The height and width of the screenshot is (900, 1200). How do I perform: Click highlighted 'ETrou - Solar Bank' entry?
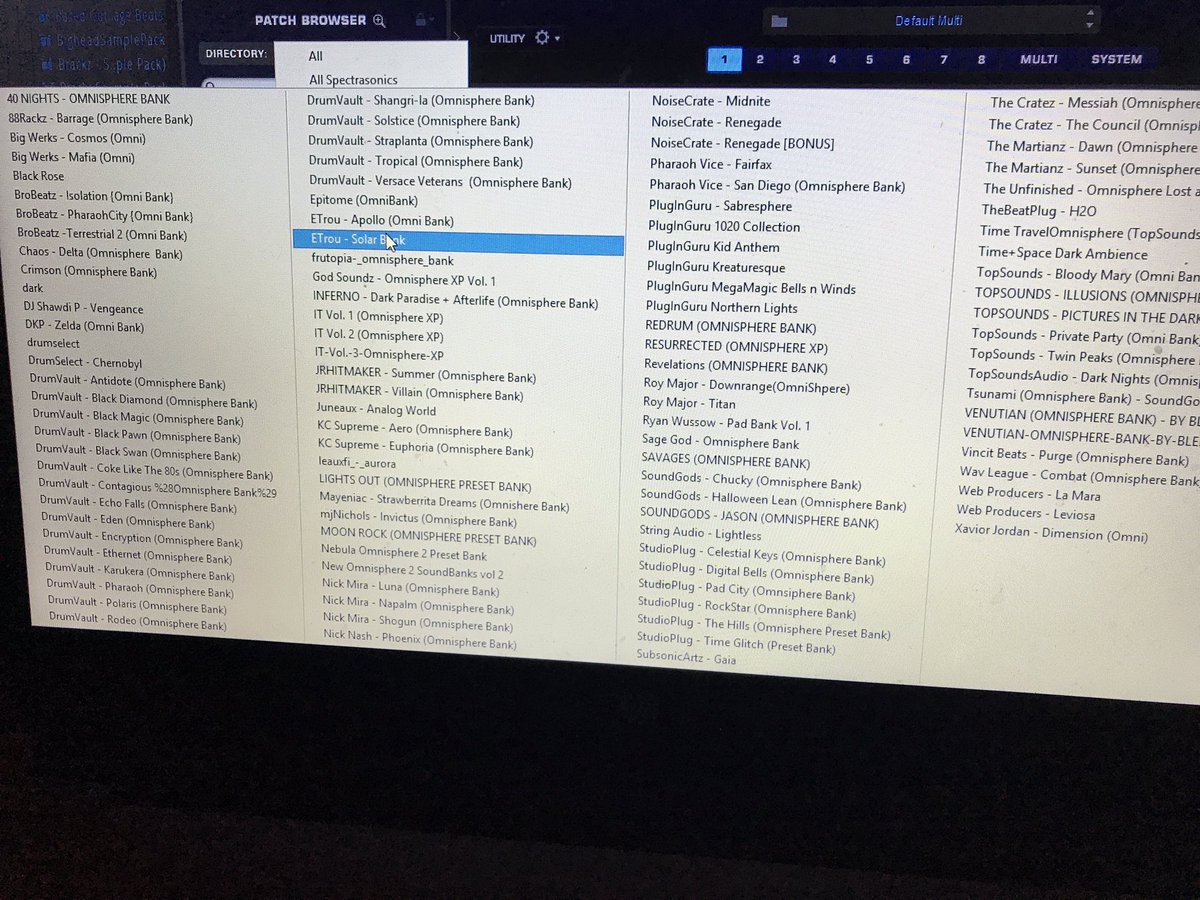tap(458, 240)
